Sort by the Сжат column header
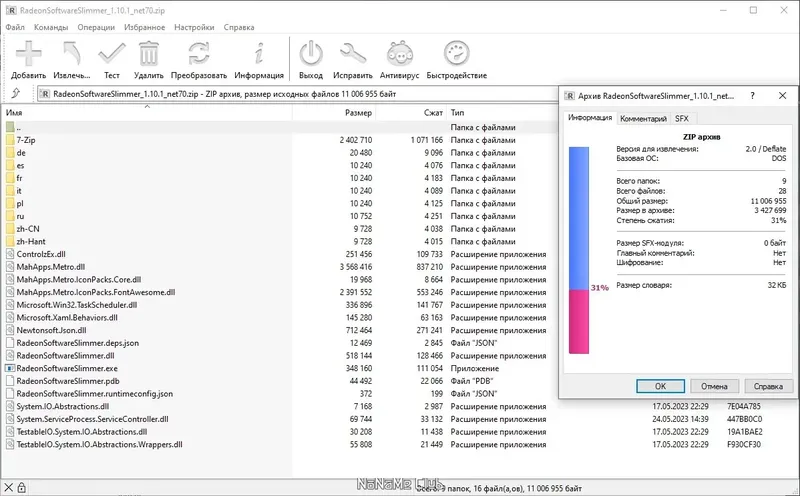Image resolution: width=800 pixels, height=496 pixels. click(x=411, y=112)
